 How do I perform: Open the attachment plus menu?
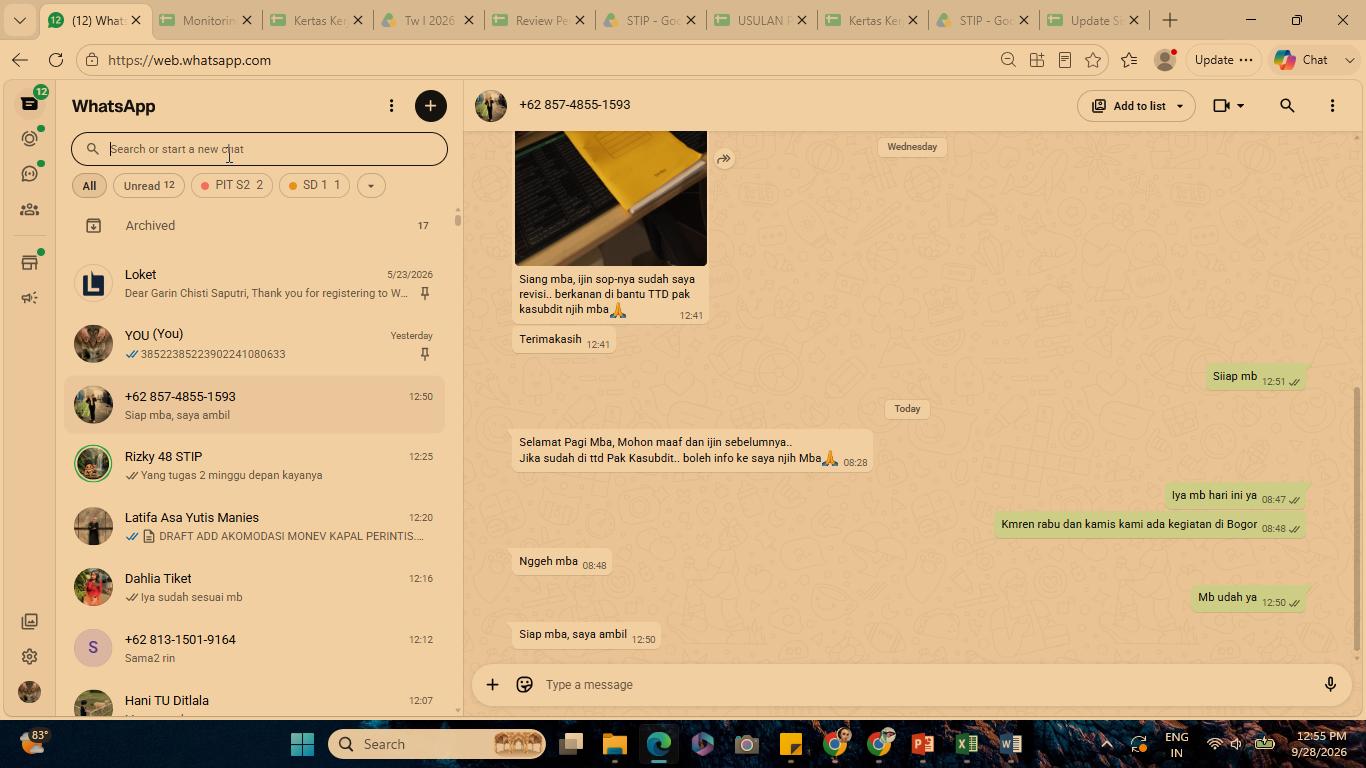point(492,685)
